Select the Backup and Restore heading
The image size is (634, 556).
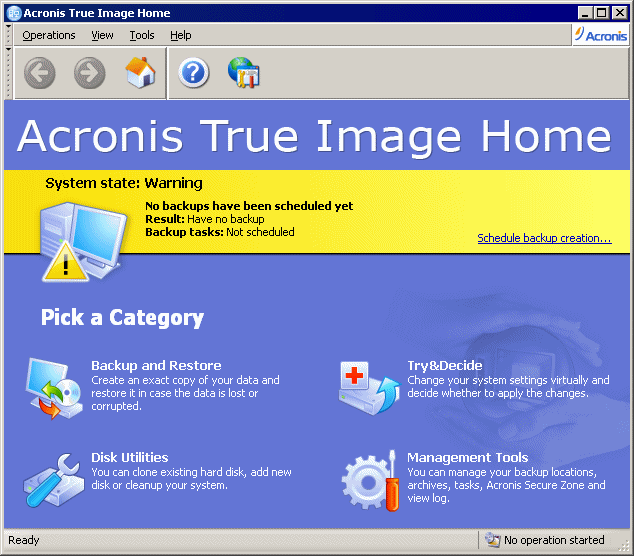click(156, 365)
